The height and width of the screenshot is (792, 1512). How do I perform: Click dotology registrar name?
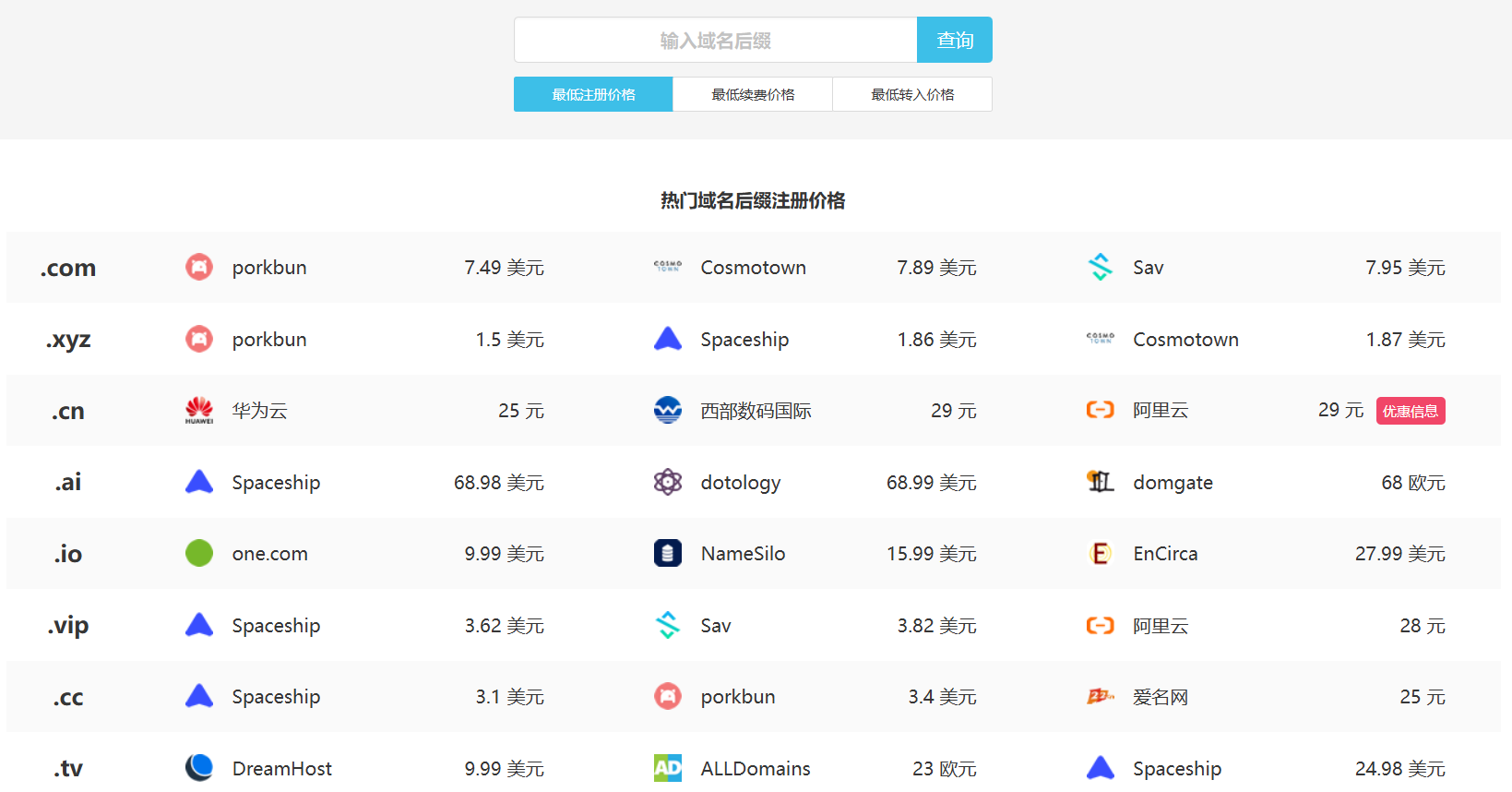(741, 483)
